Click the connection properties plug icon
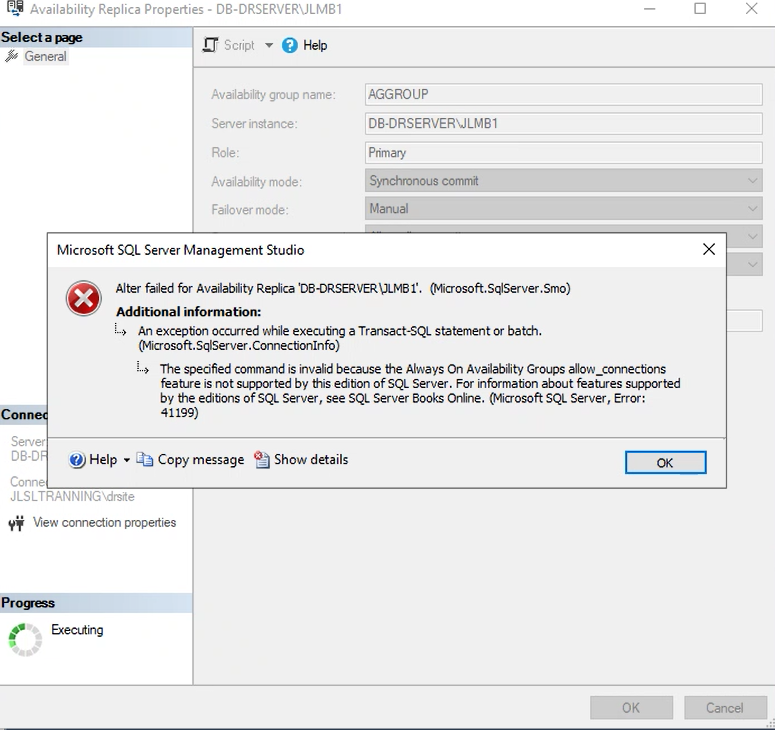This screenshot has width=775, height=730. click(x=16, y=523)
